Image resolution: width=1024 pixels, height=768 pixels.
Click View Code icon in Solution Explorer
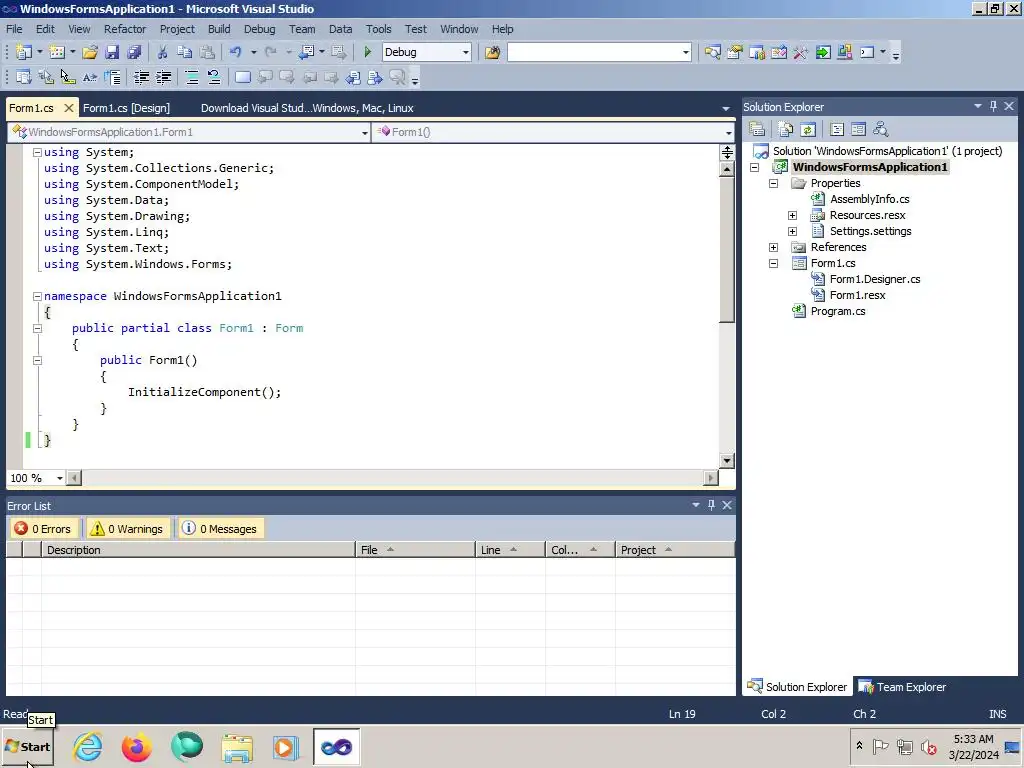pos(837,129)
